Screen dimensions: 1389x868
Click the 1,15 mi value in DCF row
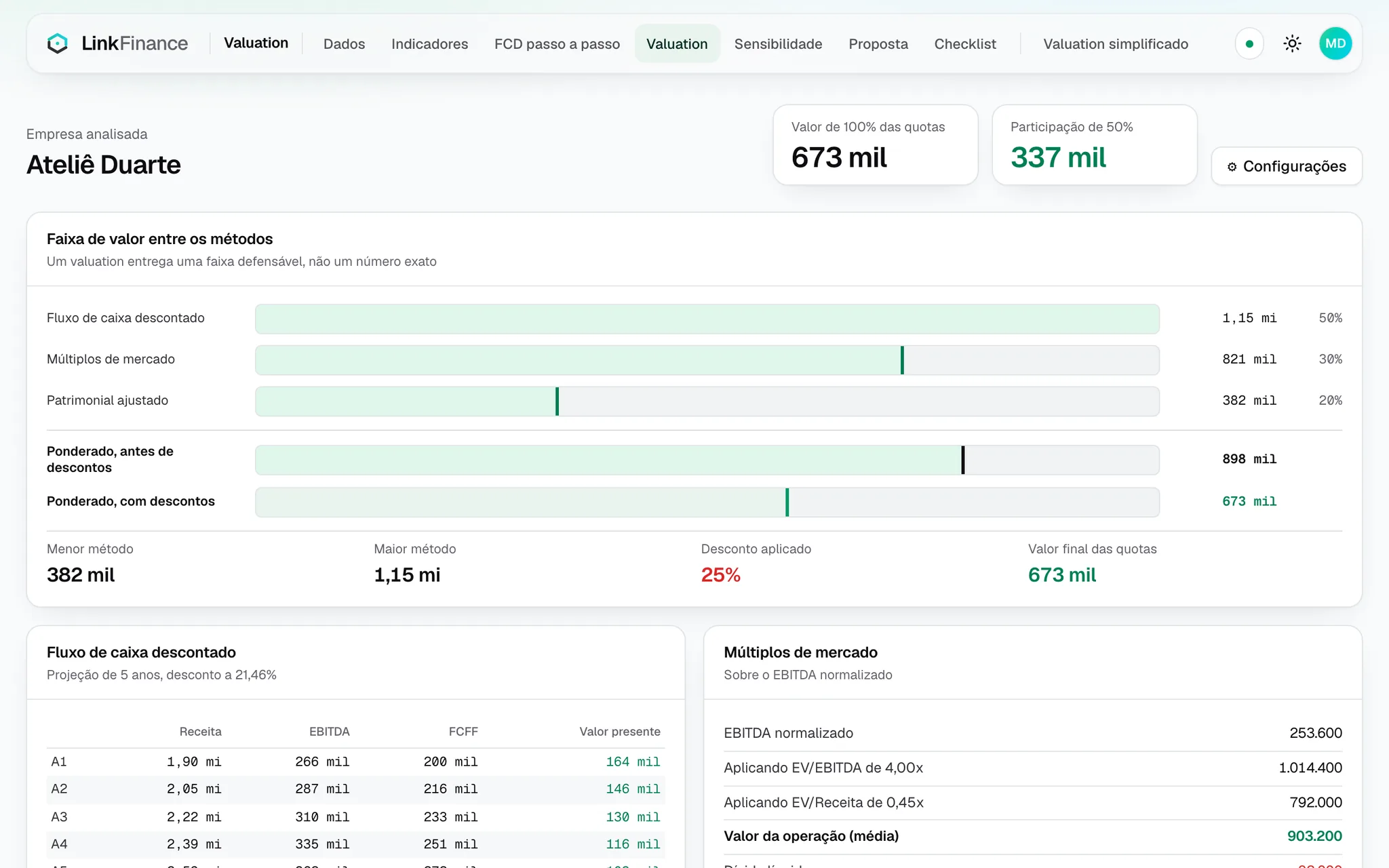1249,318
